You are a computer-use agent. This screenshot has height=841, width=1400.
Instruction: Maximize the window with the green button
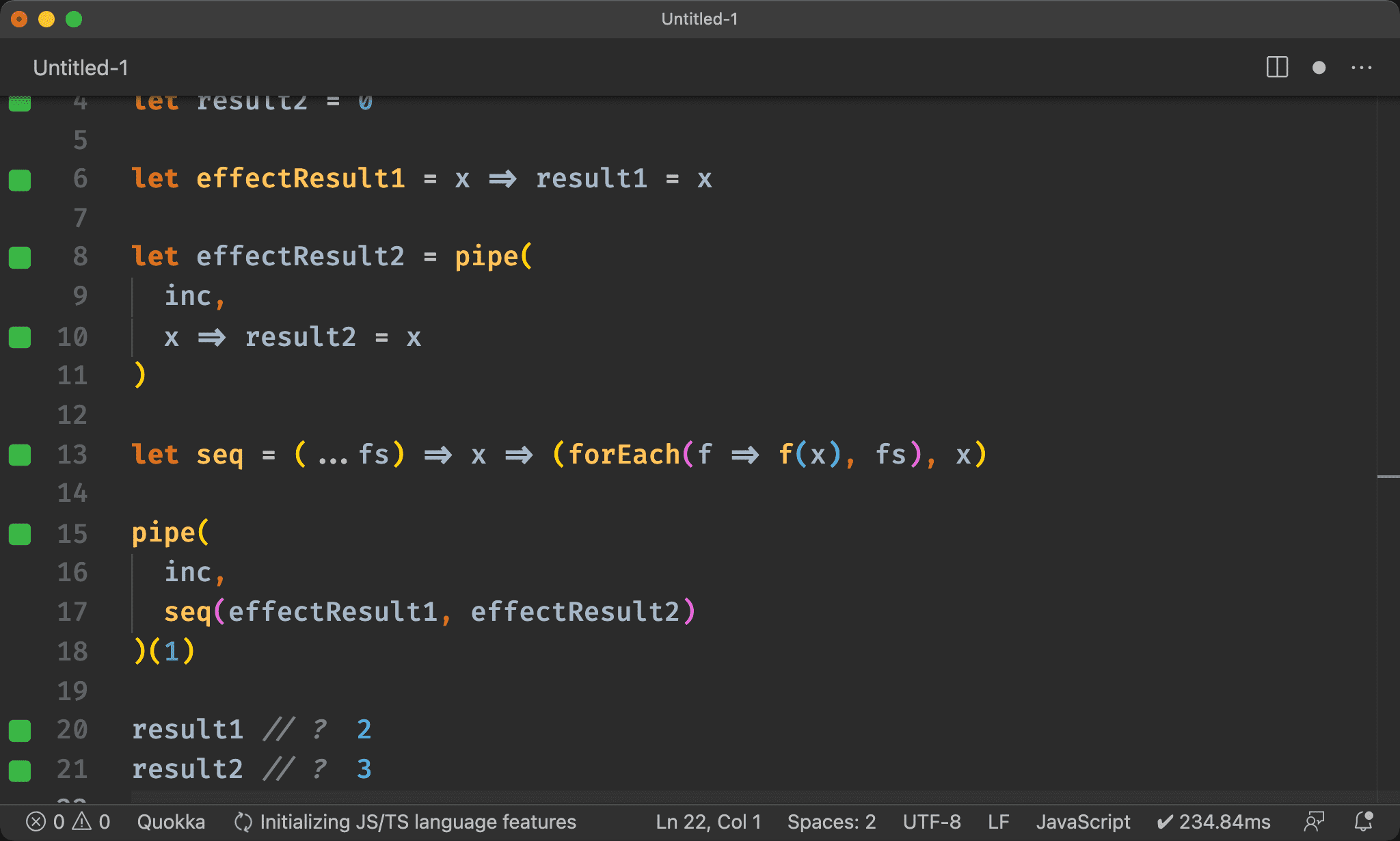(74, 19)
